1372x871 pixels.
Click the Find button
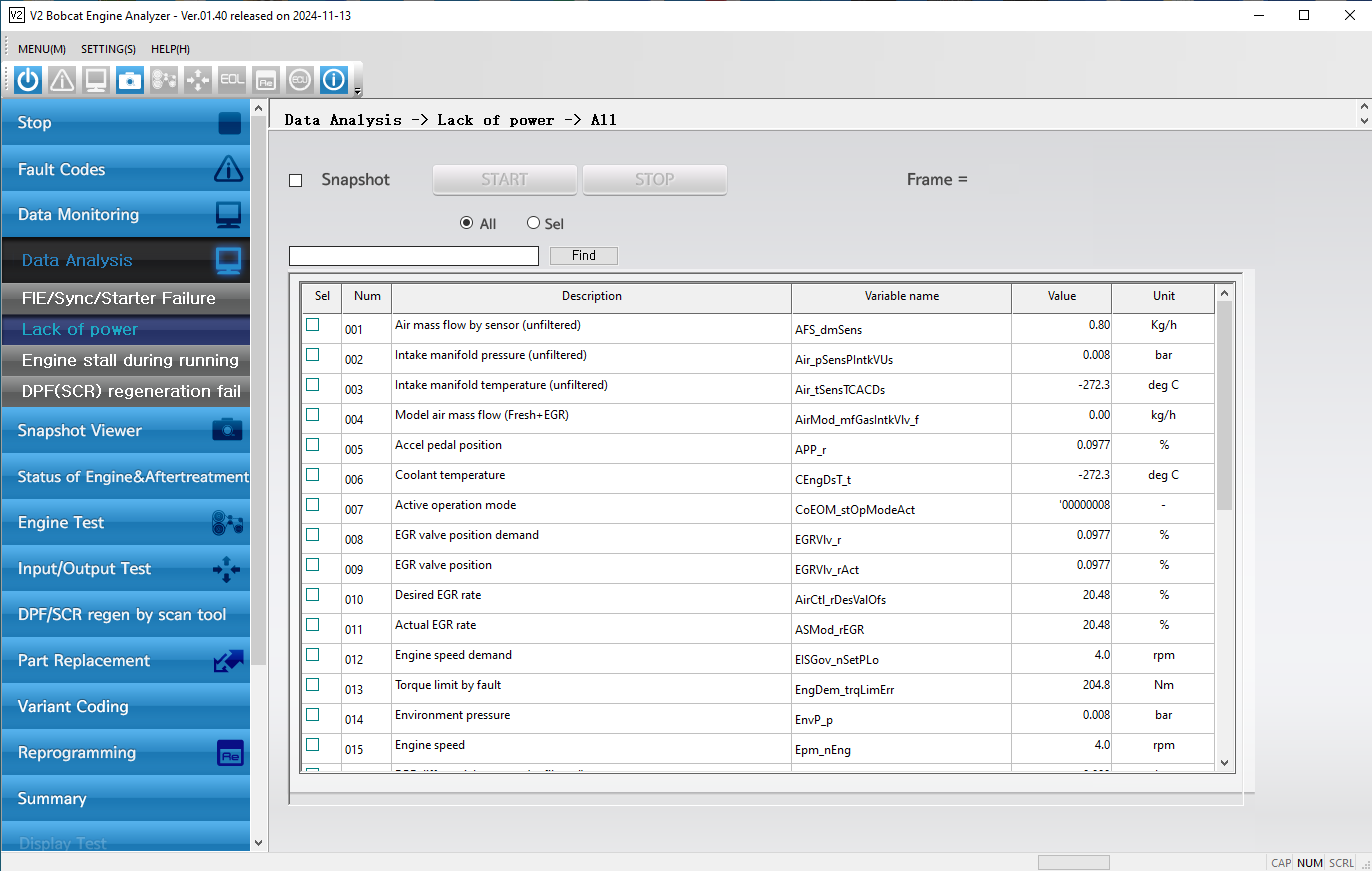click(x=584, y=256)
